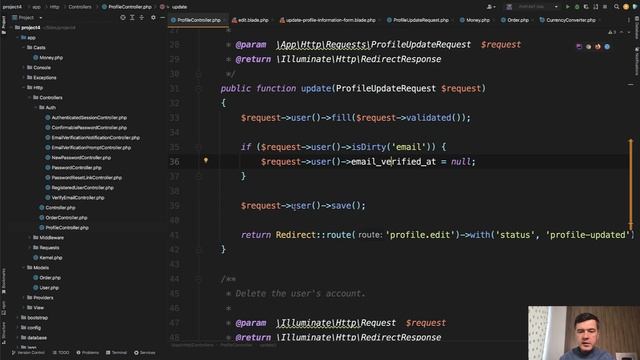Open the Project view dropdown

coord(27,18)
